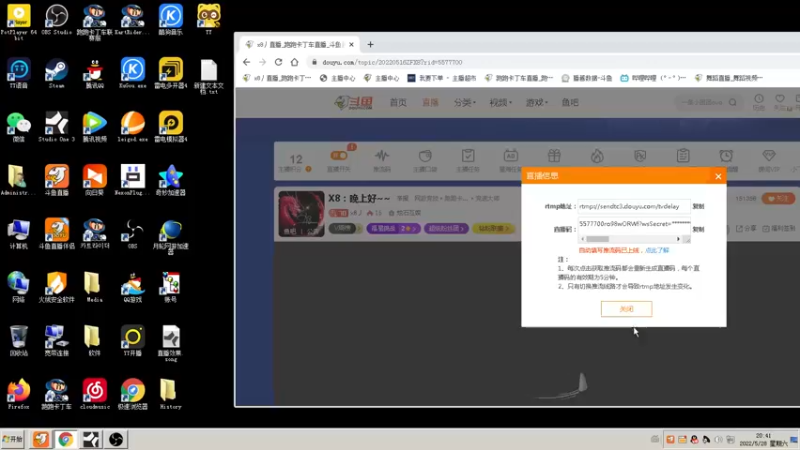The width and height of the screenshot is (800, 450).
Task: Open the cloudmusic NetEase shortcut
Action: click(x=94, y=394)
